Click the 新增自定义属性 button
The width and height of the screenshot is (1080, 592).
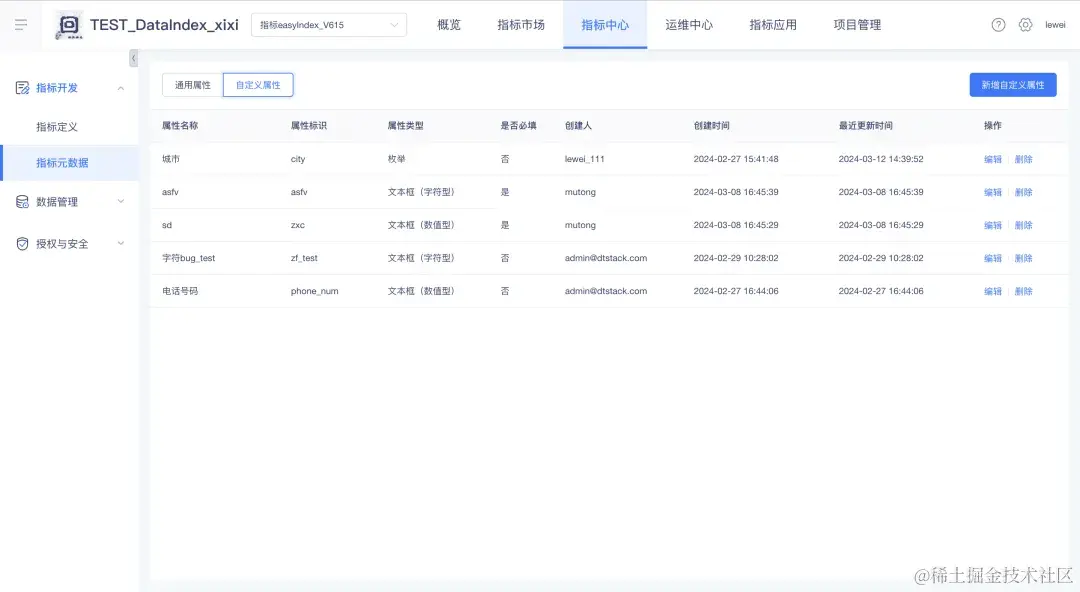pos(1013,85)
